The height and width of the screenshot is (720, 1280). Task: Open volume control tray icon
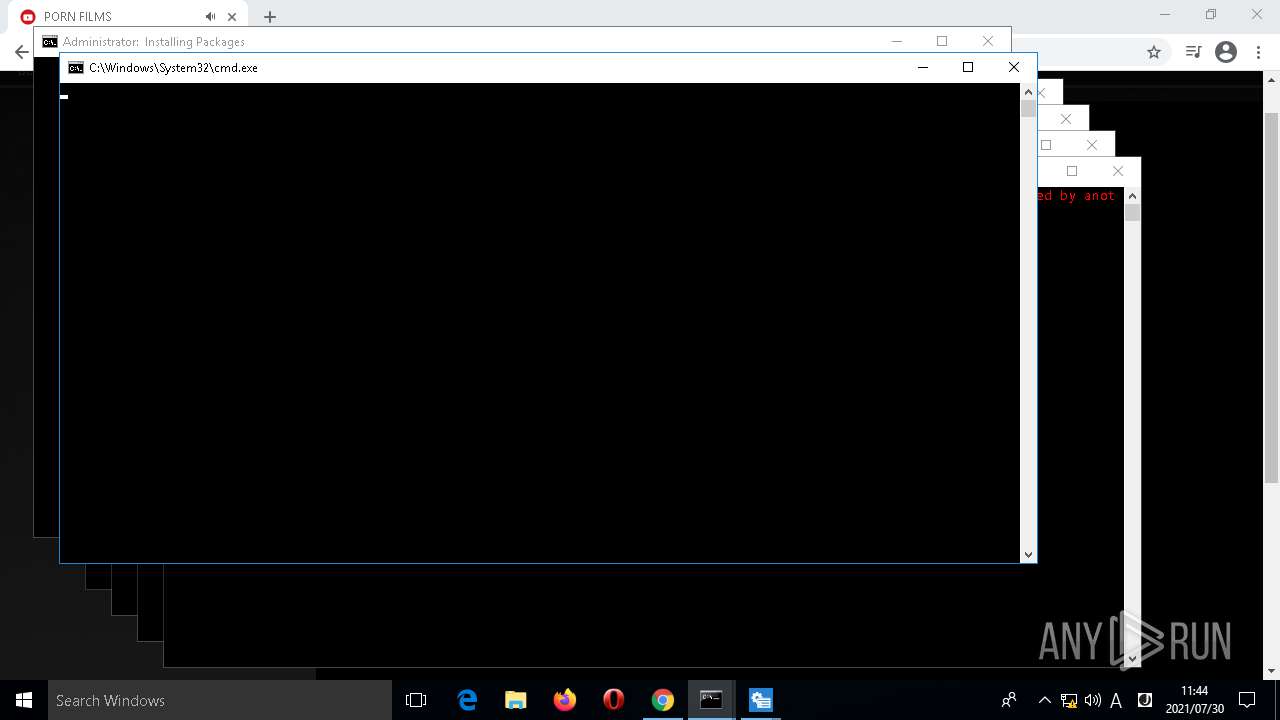[1093, 700]
